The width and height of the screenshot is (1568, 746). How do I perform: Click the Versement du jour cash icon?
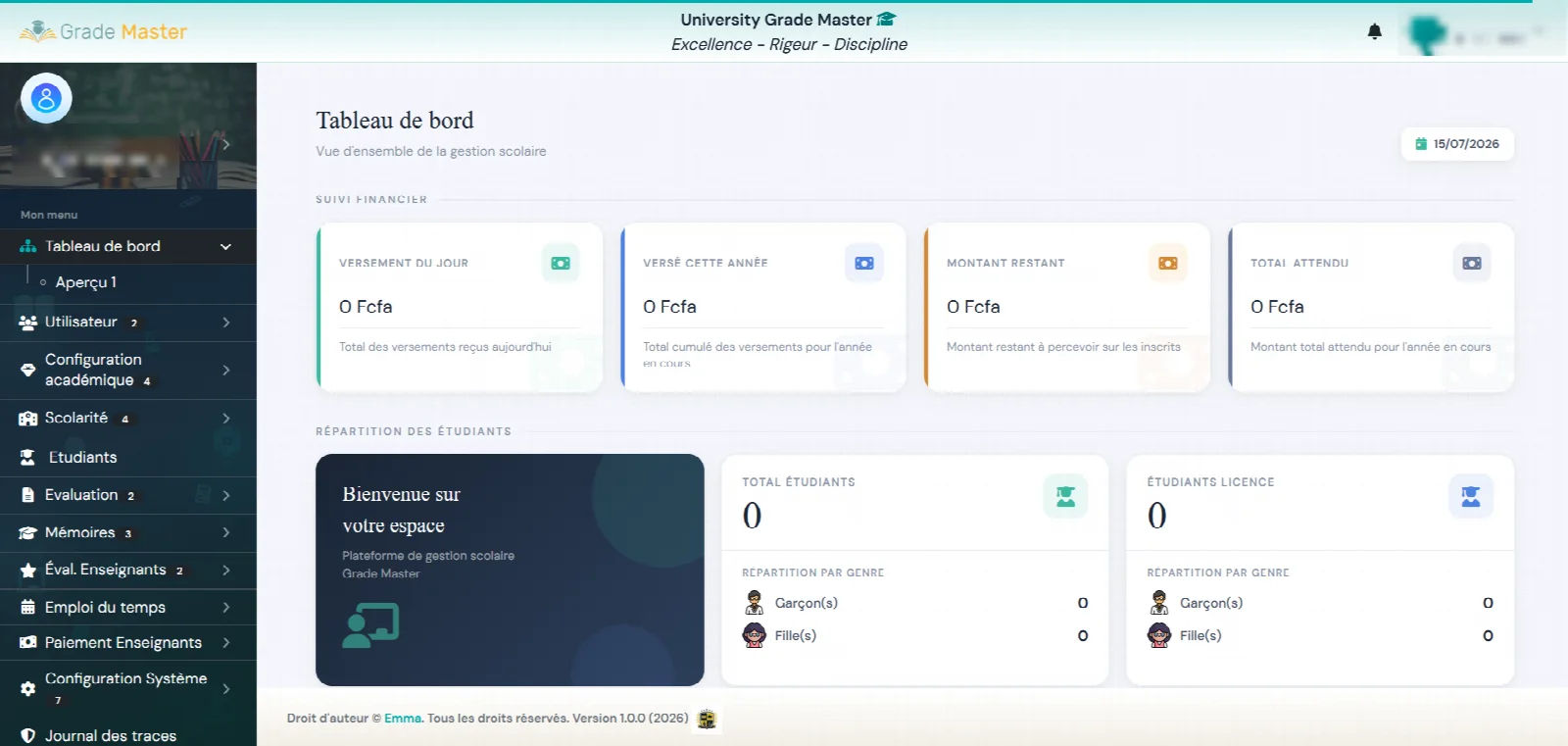(561, 263)
